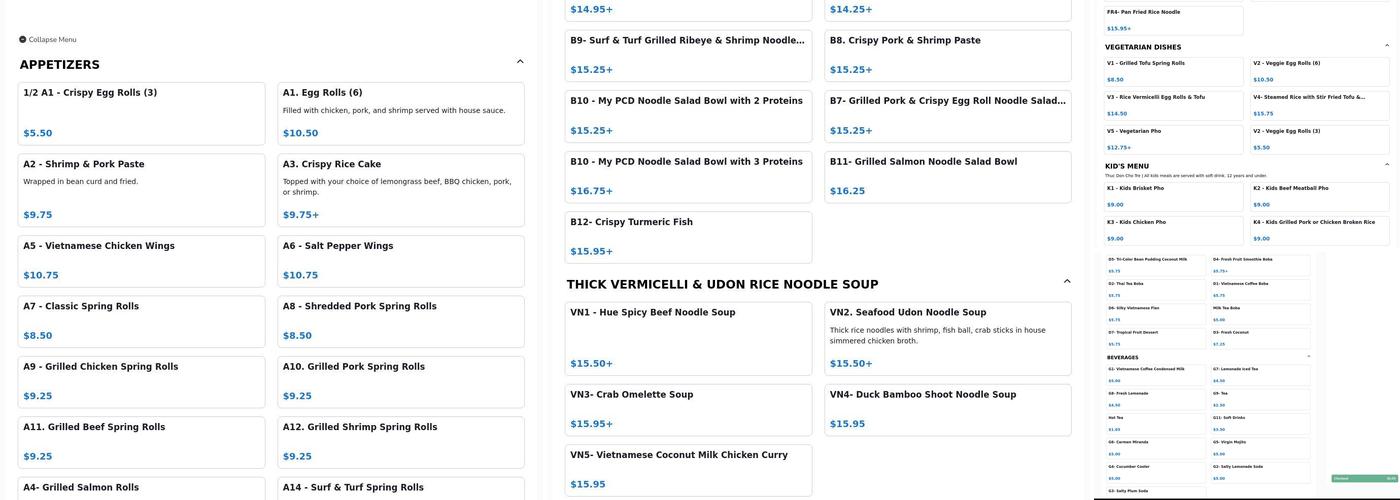Select D3 Fresh Coconut
This screenshot has width=1400, height=500.
pyautogui.click(x=1260, y=338)
